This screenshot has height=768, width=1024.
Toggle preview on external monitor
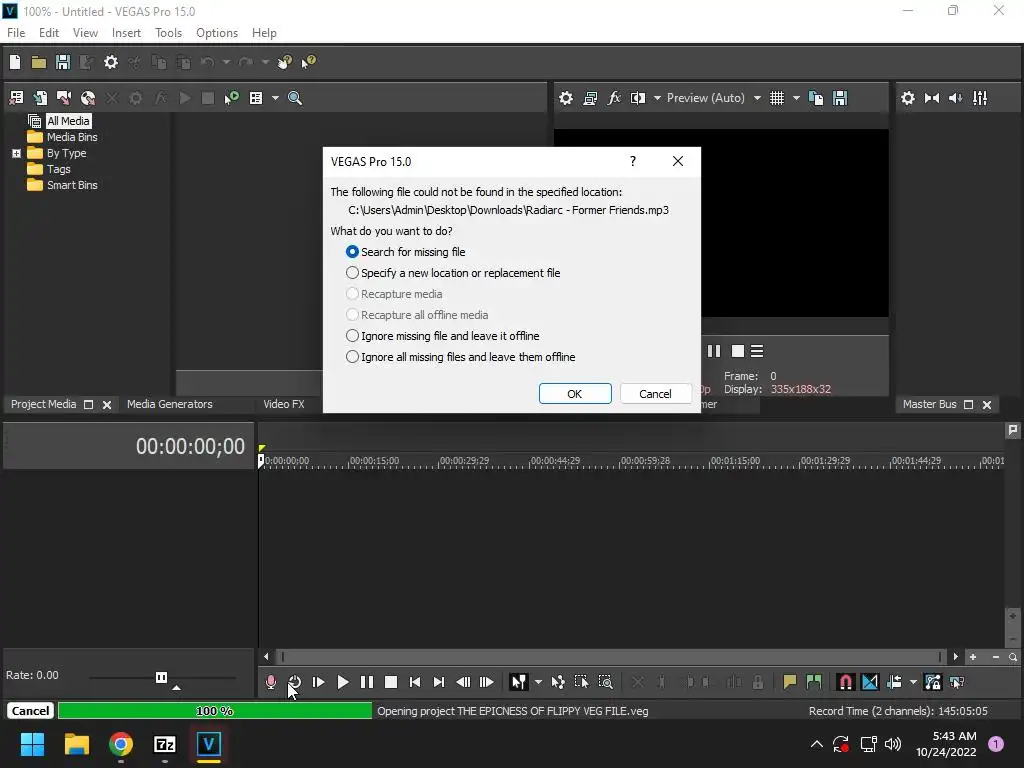[590, 98]
